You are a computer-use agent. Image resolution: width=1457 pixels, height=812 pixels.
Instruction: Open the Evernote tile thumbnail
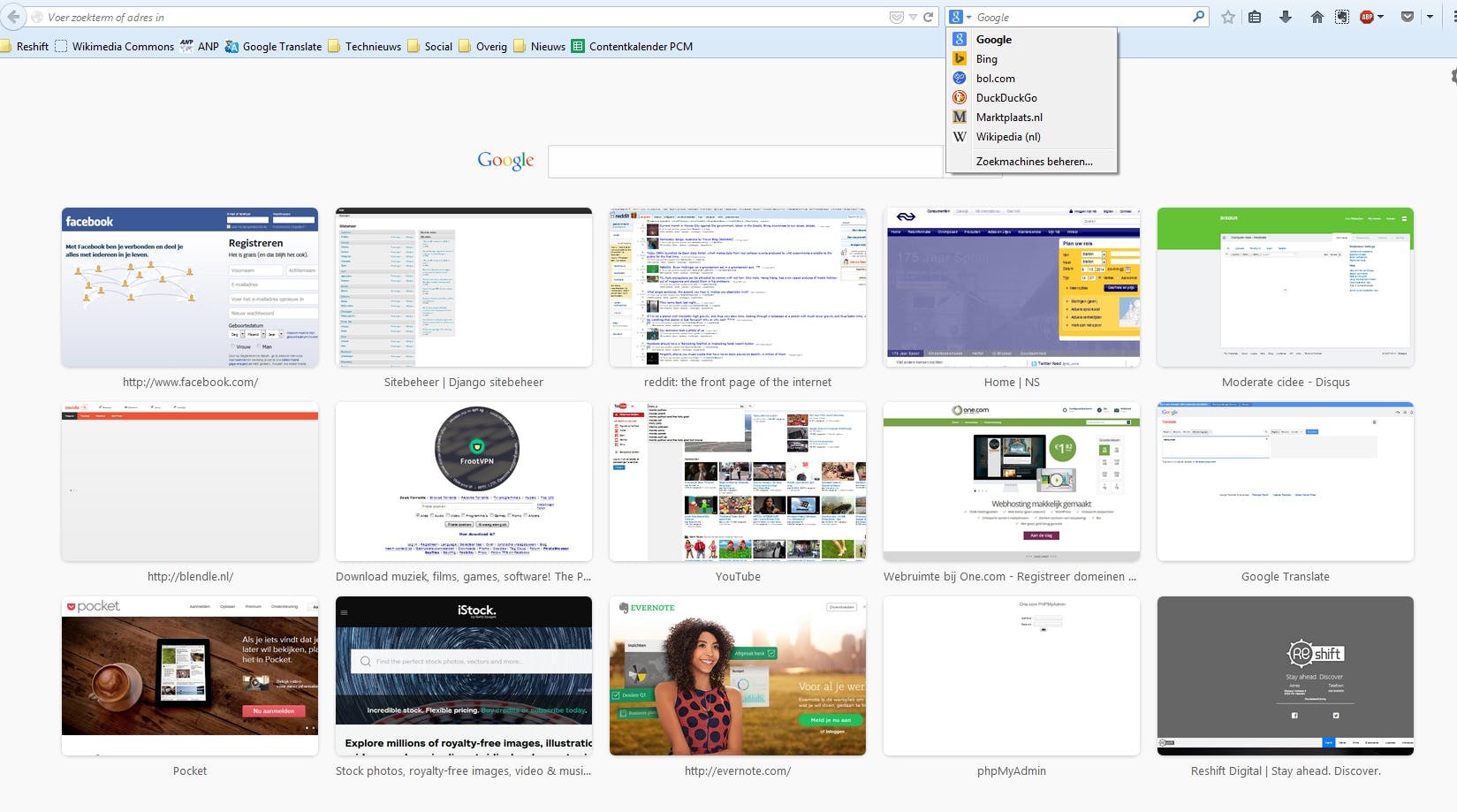(738, 676)
